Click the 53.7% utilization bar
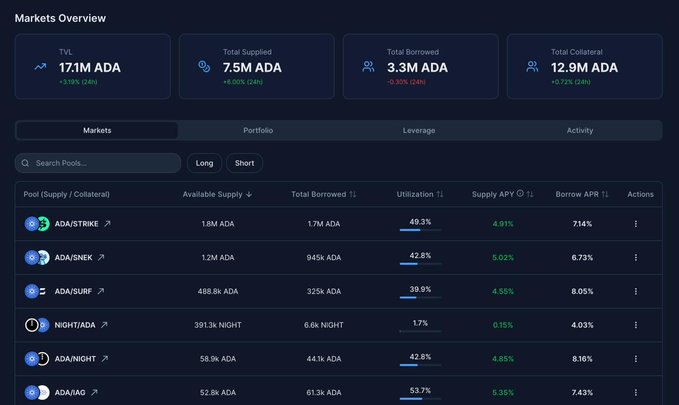 click(420, 399)
